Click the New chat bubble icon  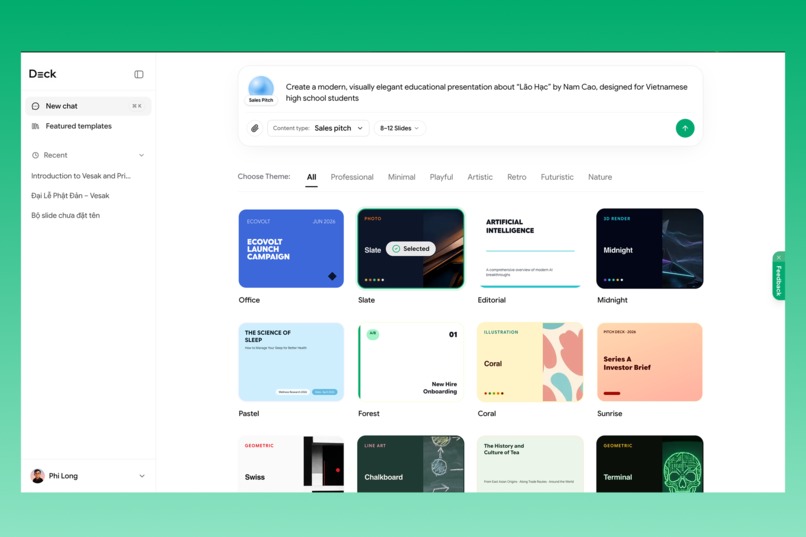click(35, 106)
